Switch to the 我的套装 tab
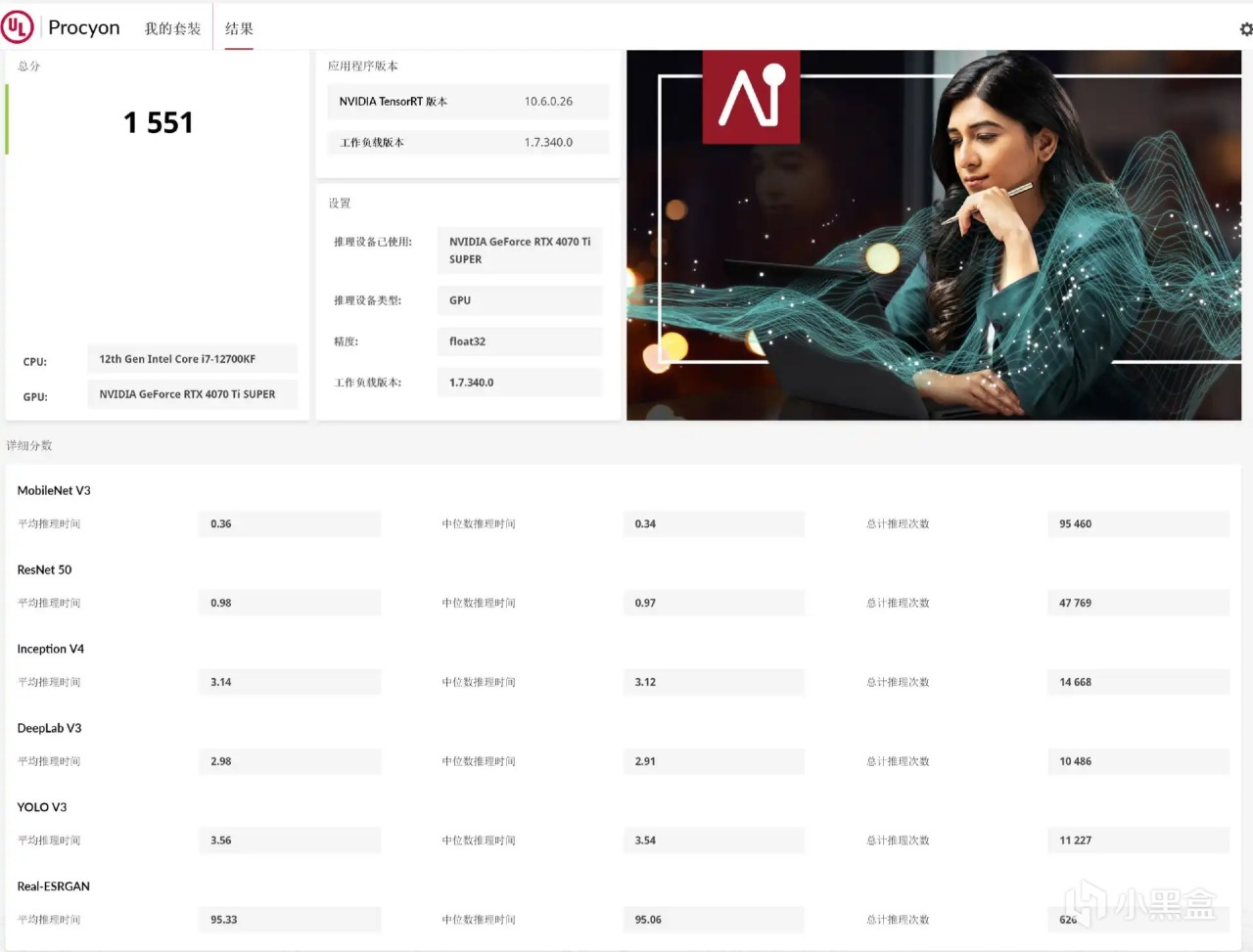The height and width of the screenshot is (952, 1253). point(172,28)
